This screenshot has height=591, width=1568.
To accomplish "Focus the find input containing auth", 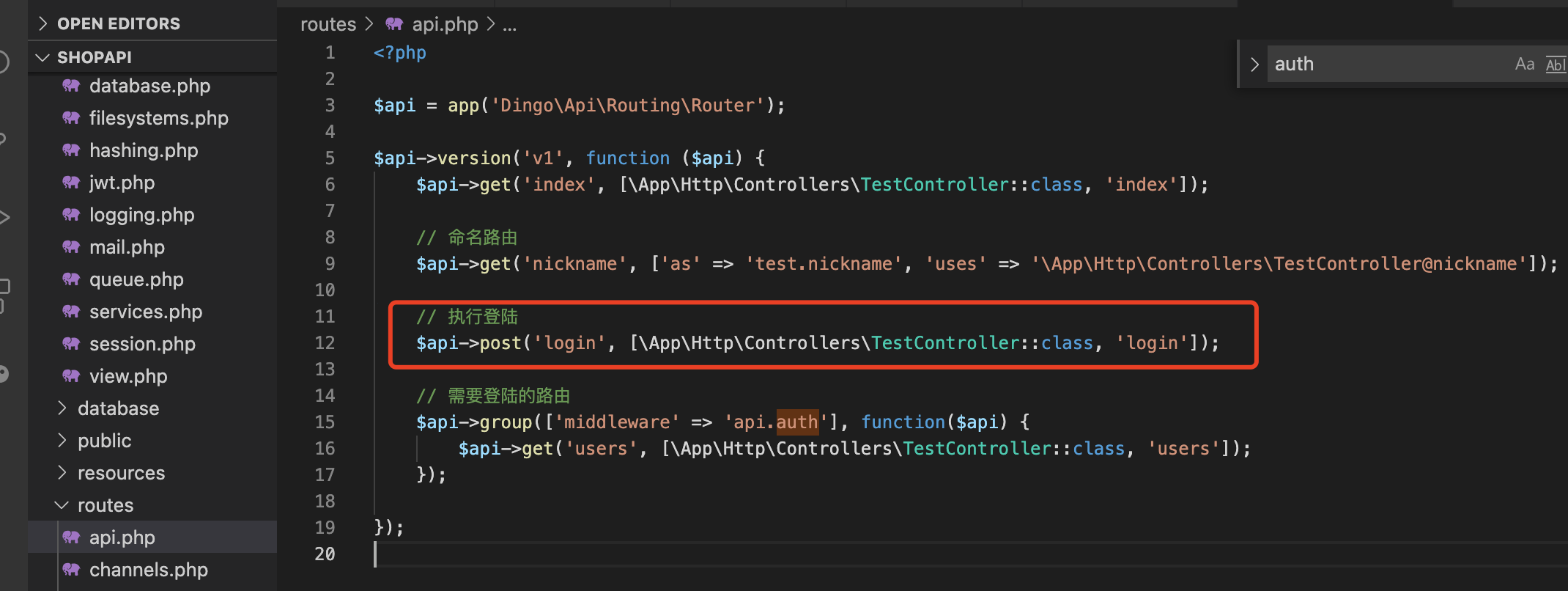I will tap(1388, 65).
